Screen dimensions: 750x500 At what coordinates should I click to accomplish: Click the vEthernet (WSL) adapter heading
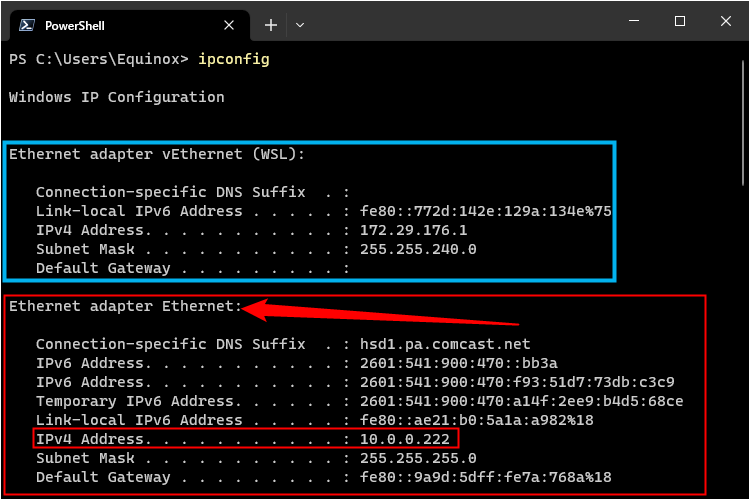click(x=156, y=154)
